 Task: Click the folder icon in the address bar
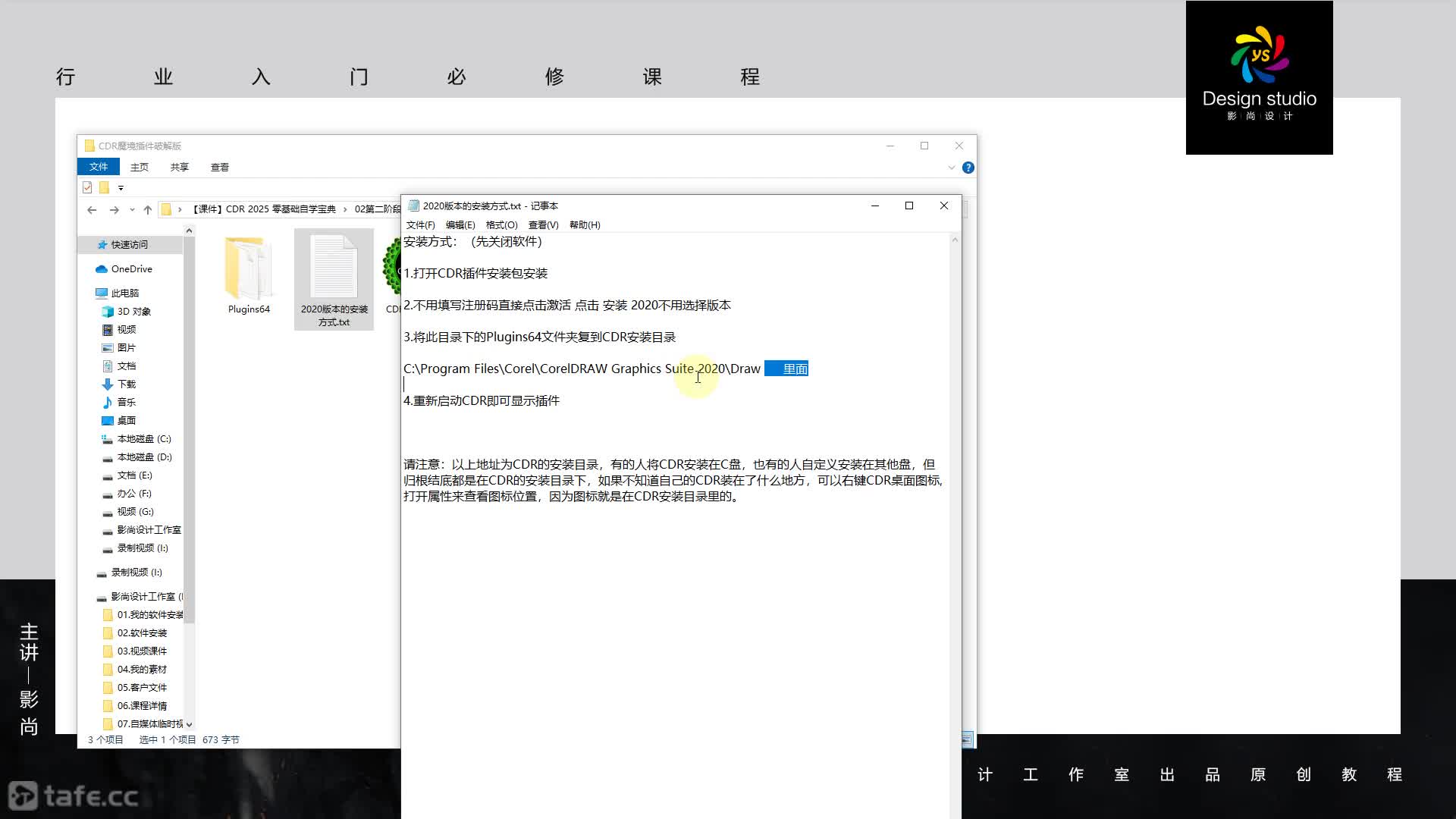(166, 210)
